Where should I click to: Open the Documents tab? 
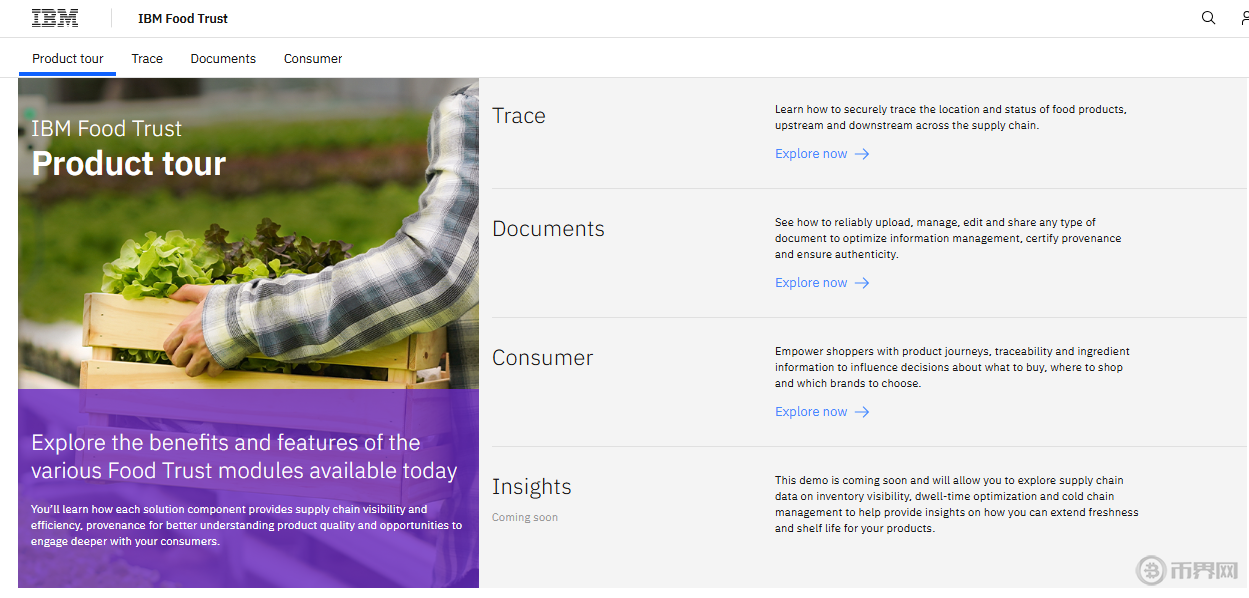(x=223, y=59)
